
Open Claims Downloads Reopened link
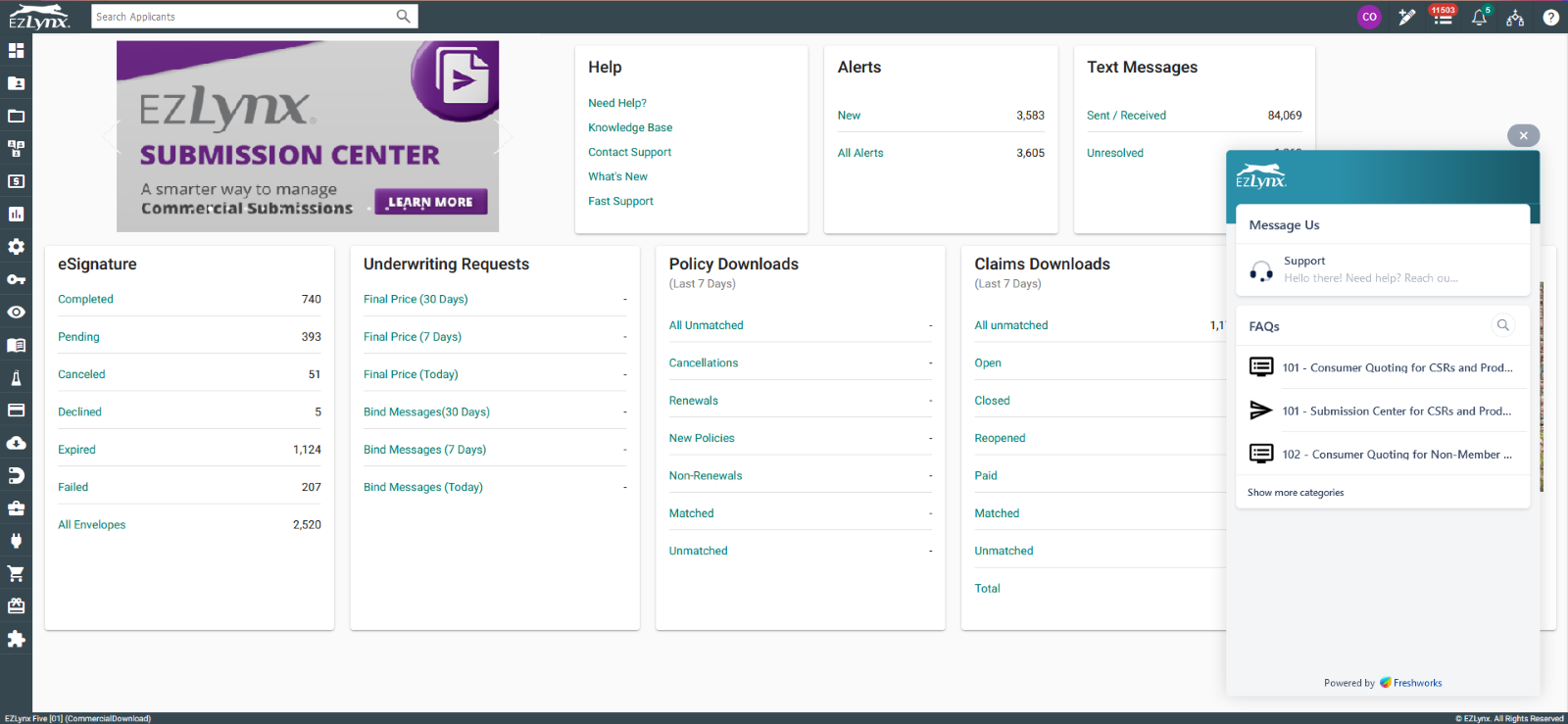pos(1000,438)
